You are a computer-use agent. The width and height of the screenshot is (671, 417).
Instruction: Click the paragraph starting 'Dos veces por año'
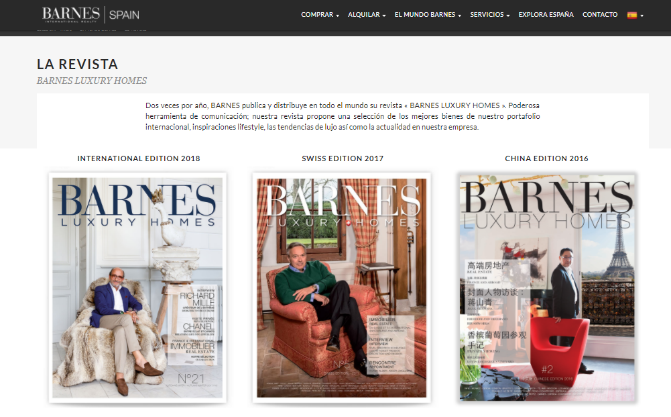click(x=342, y=116)
